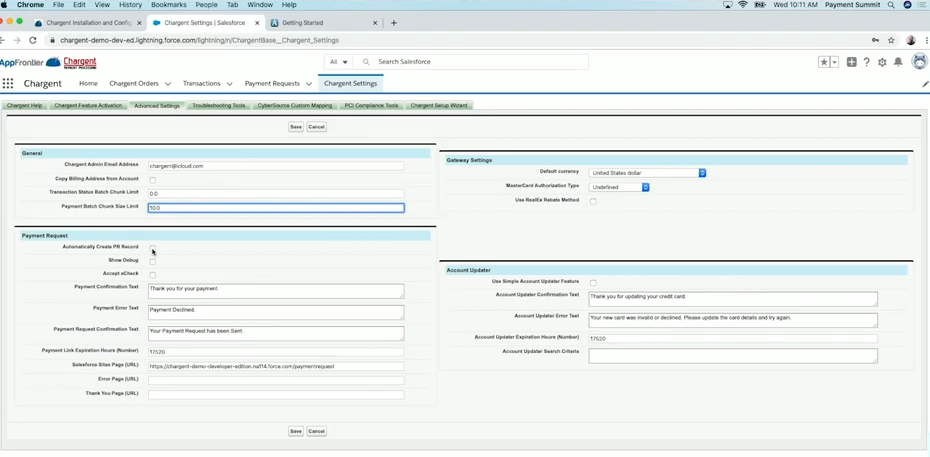
Task: Open the Default currency dropdown
Action: tap(647, 173)
